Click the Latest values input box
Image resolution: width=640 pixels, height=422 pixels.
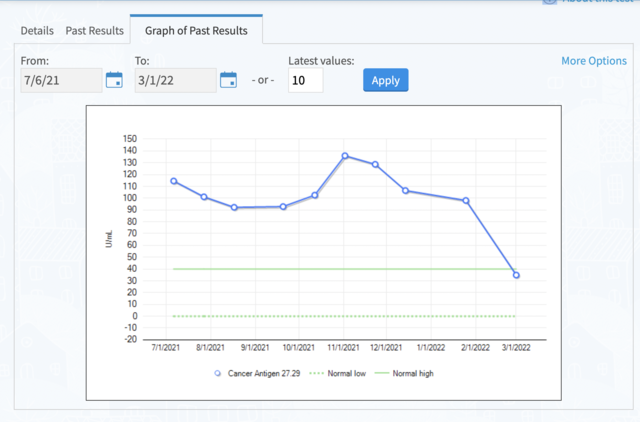[x=306, y=80]
